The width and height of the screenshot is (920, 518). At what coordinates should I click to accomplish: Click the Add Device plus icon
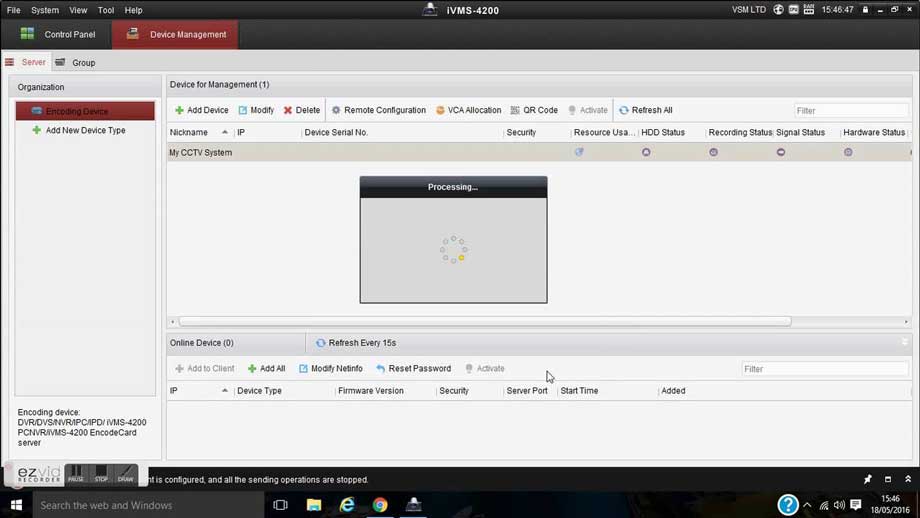180,111
